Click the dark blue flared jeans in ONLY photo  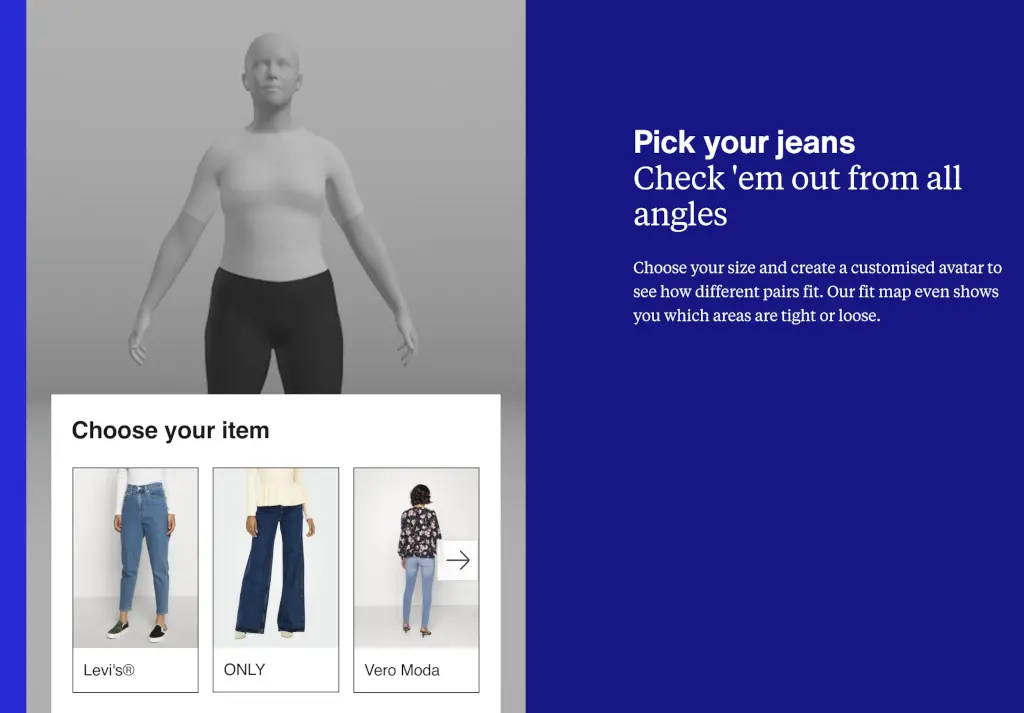271,569
